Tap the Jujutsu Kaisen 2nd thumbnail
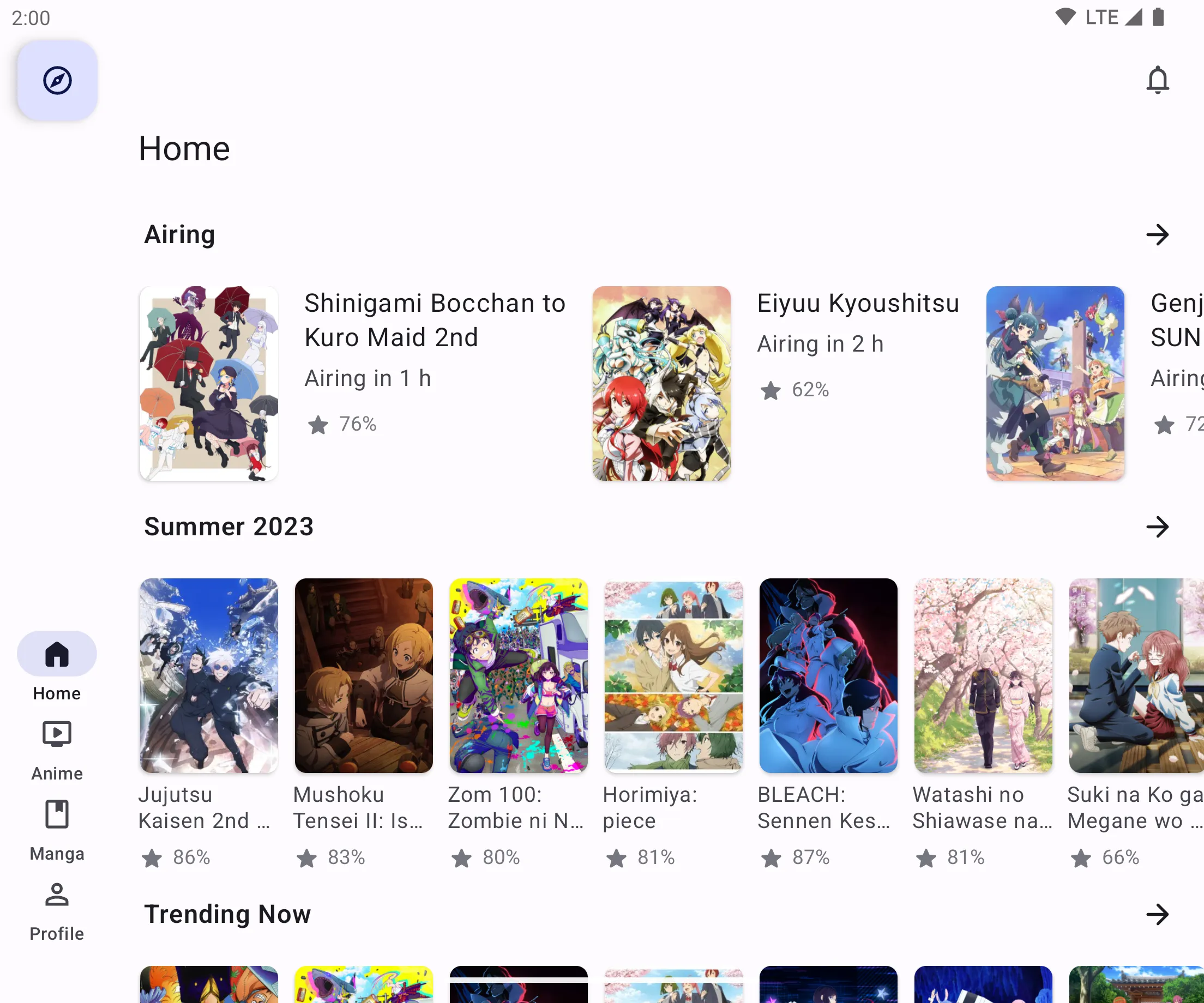 [208, 676]
